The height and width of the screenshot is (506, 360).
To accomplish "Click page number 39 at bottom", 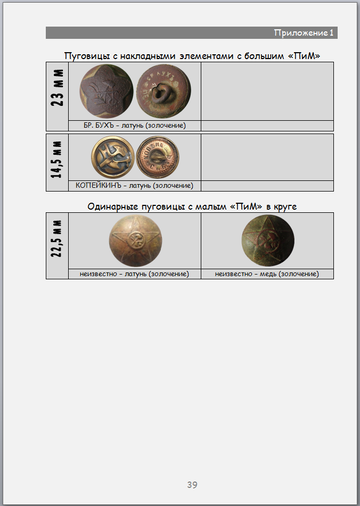I will (192, 485).
